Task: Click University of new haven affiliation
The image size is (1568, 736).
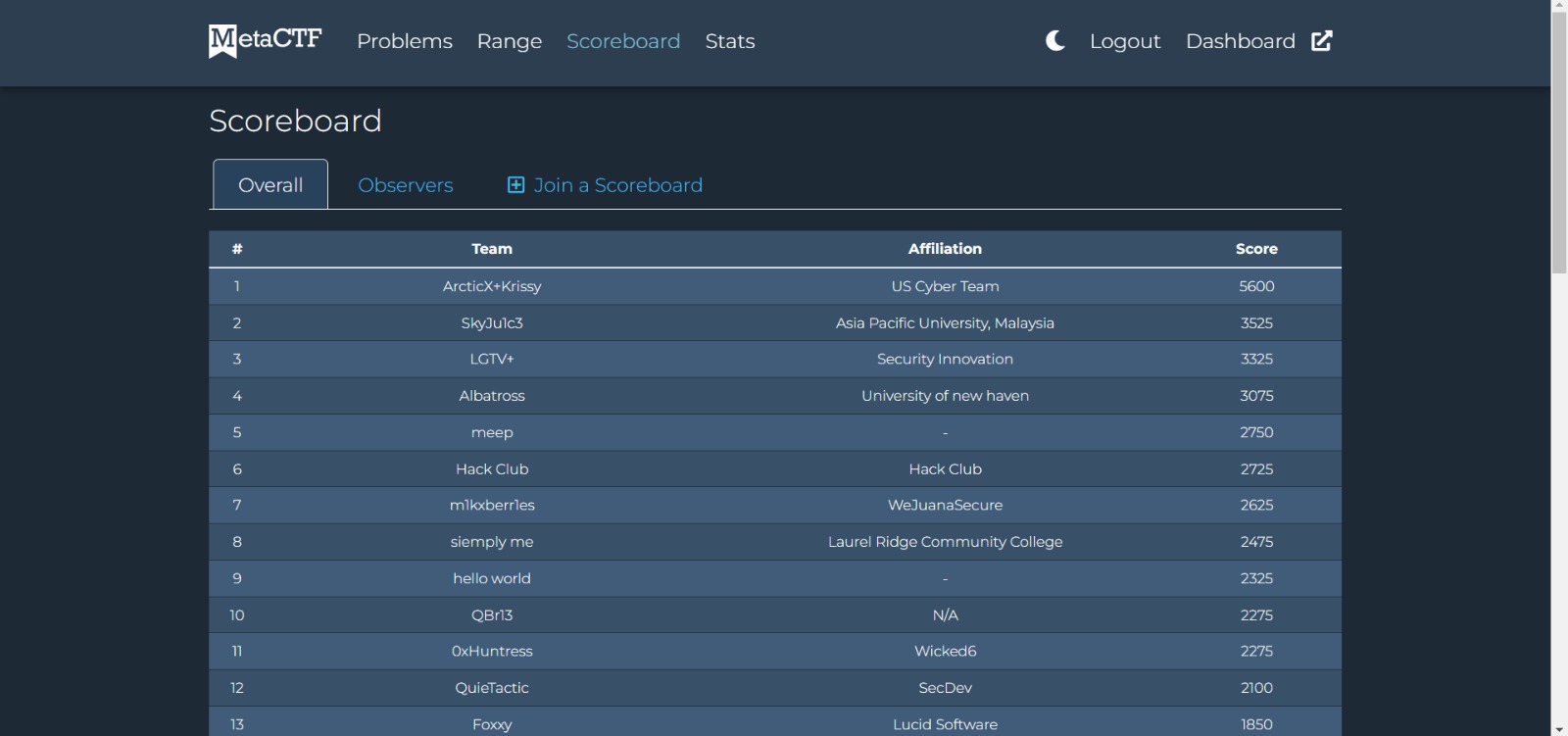Action: pyautogui.click(x=945, y=396)
